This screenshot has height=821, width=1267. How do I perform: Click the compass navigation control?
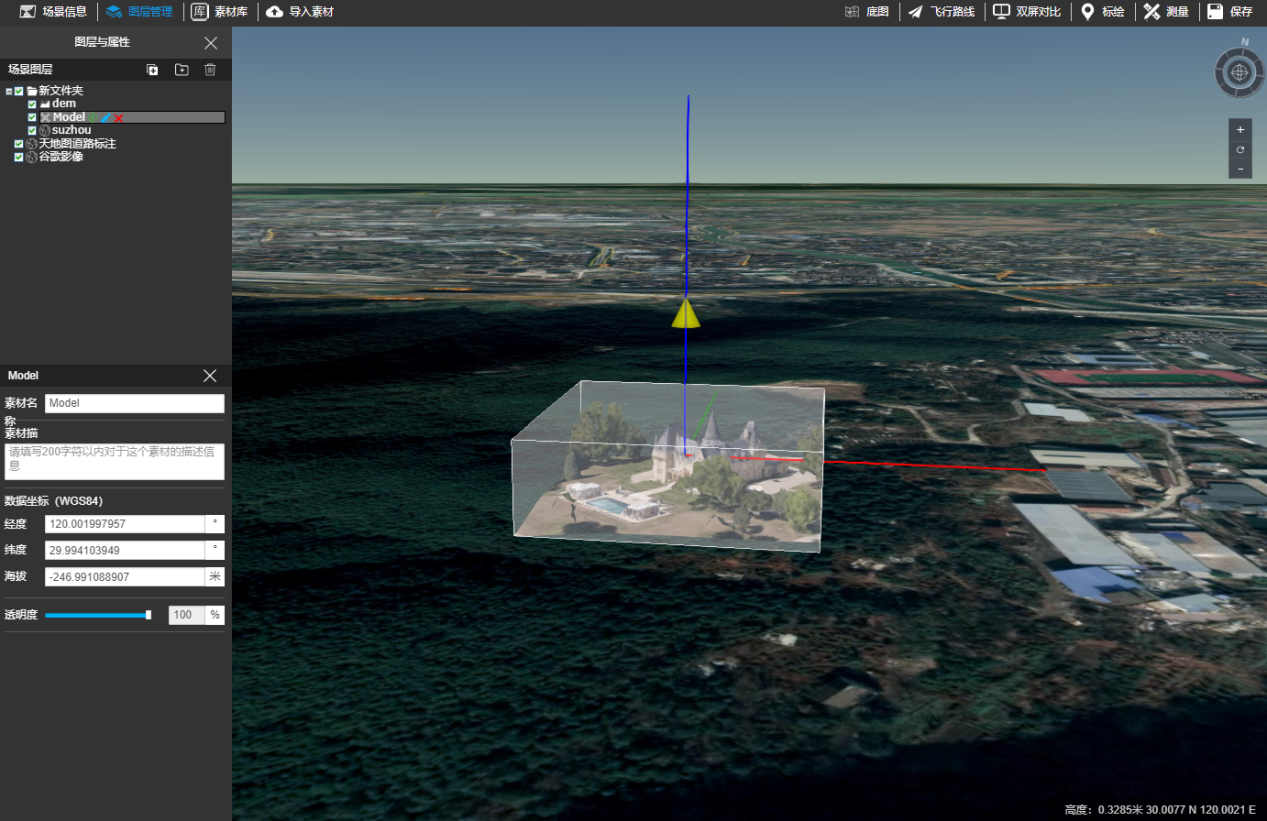(x=1239, y=73)
